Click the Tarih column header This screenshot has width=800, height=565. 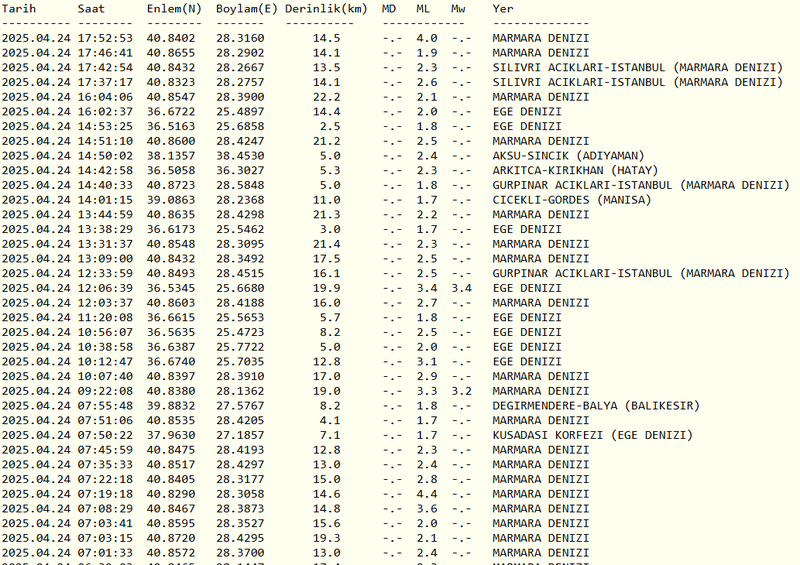tap(21, 8)
